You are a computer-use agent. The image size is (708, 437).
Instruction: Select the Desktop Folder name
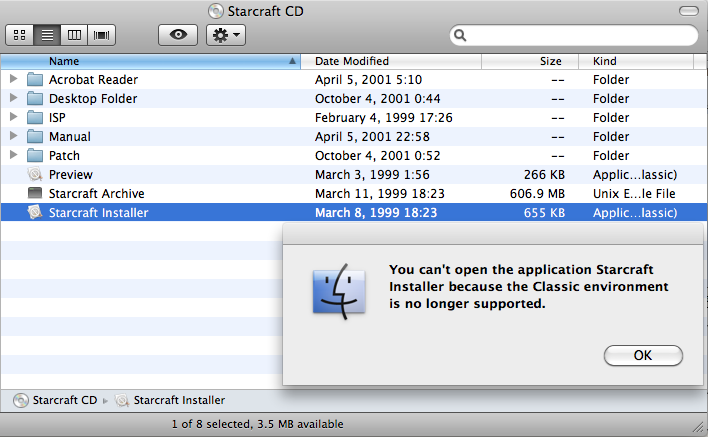click(93, 98)
